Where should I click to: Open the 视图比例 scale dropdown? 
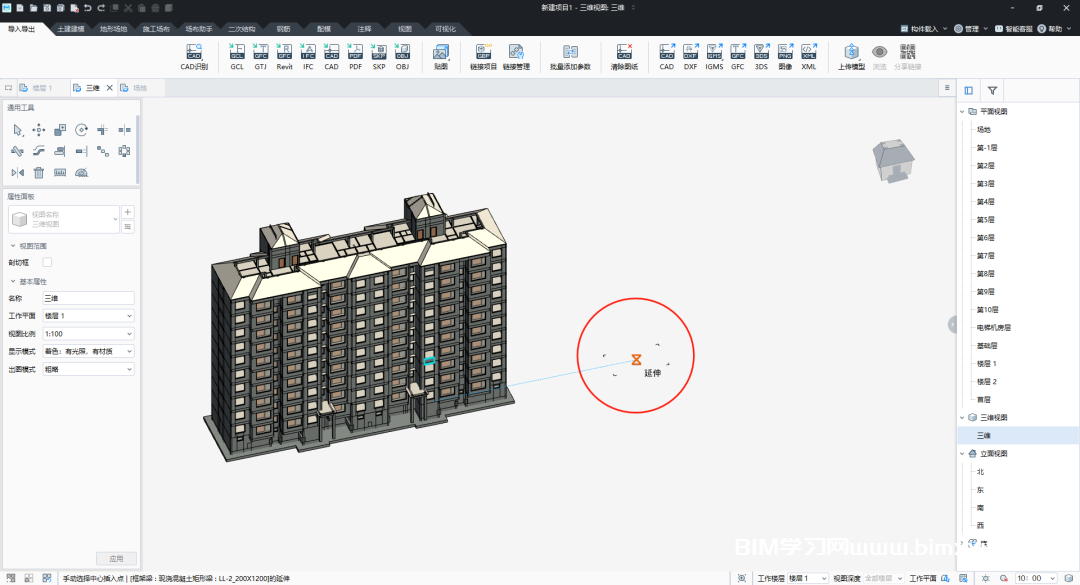[x=88, y=333]
